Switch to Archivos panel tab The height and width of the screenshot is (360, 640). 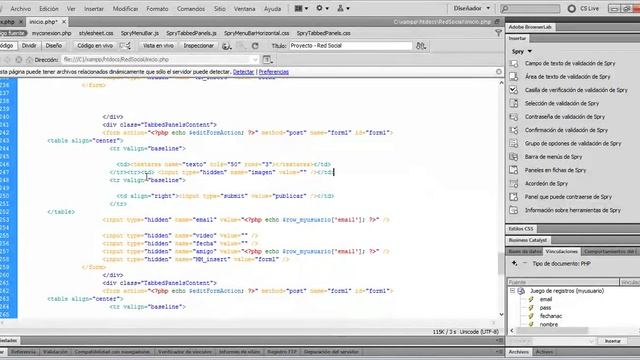click(518, 352)
